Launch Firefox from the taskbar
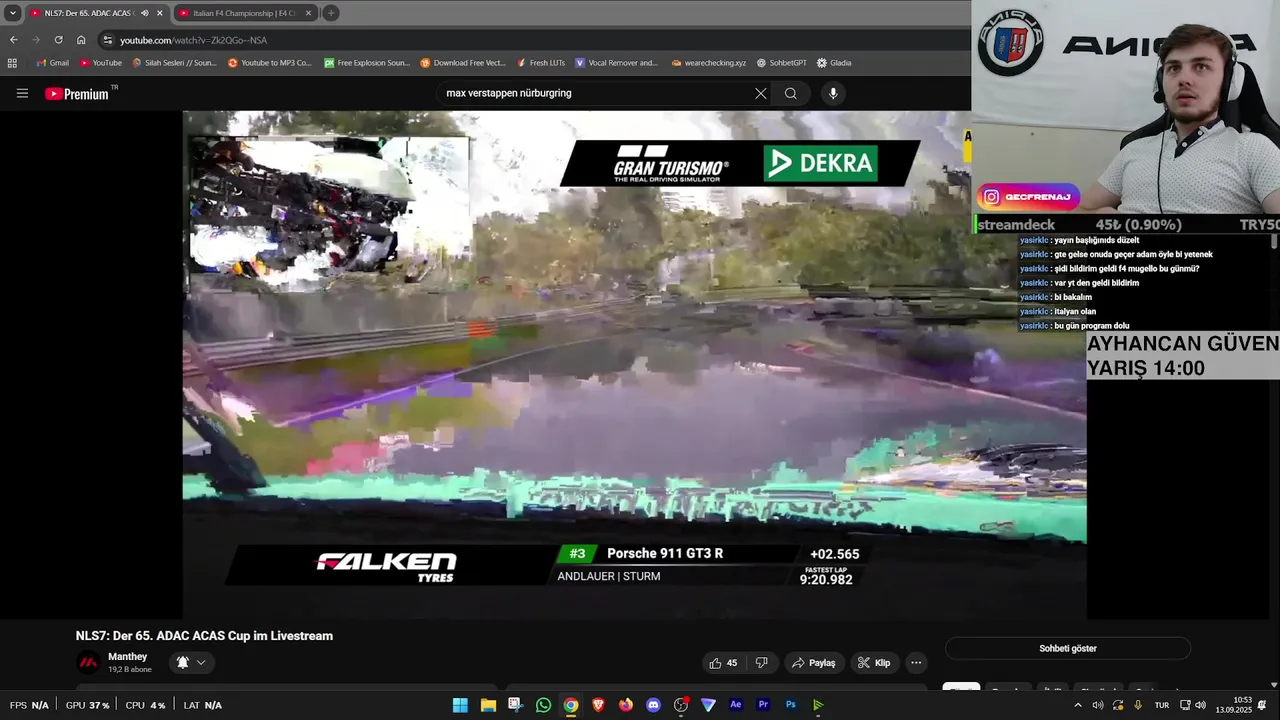 (x=626, y=705)
